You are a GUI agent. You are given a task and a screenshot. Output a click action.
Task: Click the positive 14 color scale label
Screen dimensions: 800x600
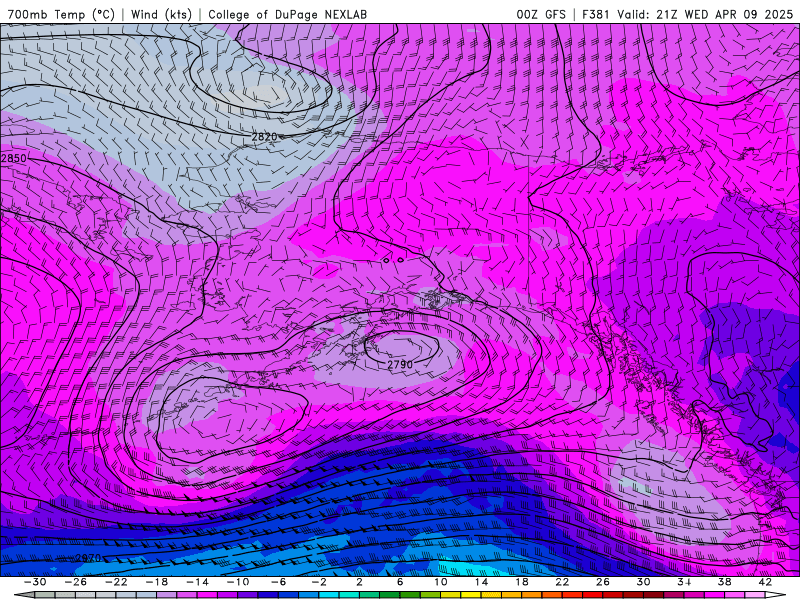click(481, 582)
